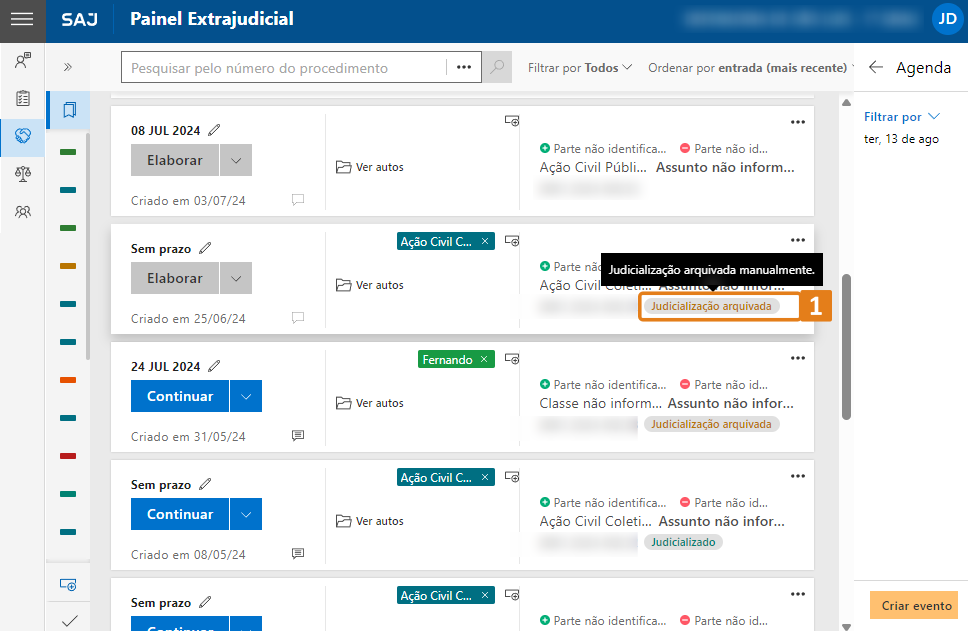
Task: Add a tag next to the Fernando tag
Action: coord(512,359)
